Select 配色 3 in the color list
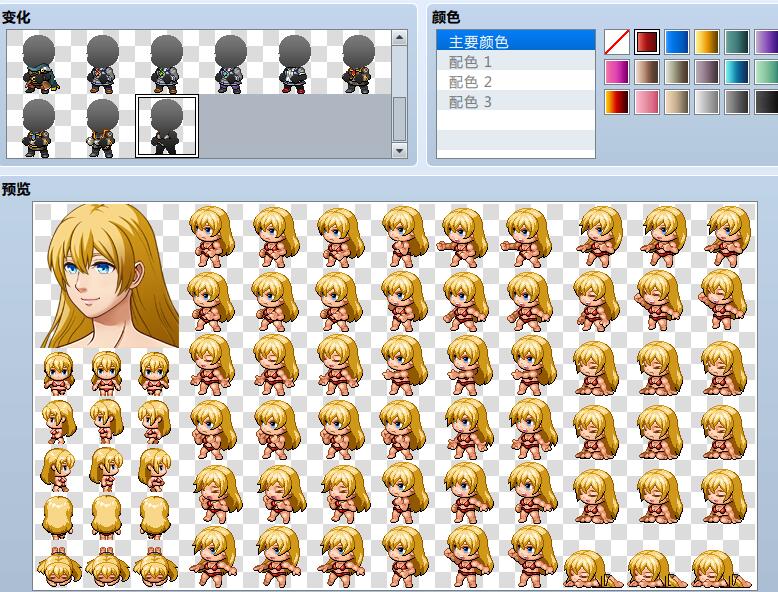Viewport: 778px width, 592px height. pyautogui.click(x=516, y=101)
